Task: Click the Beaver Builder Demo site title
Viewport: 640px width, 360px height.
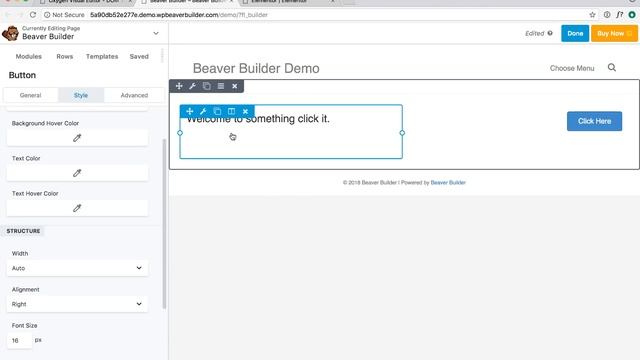Action: 256,68
